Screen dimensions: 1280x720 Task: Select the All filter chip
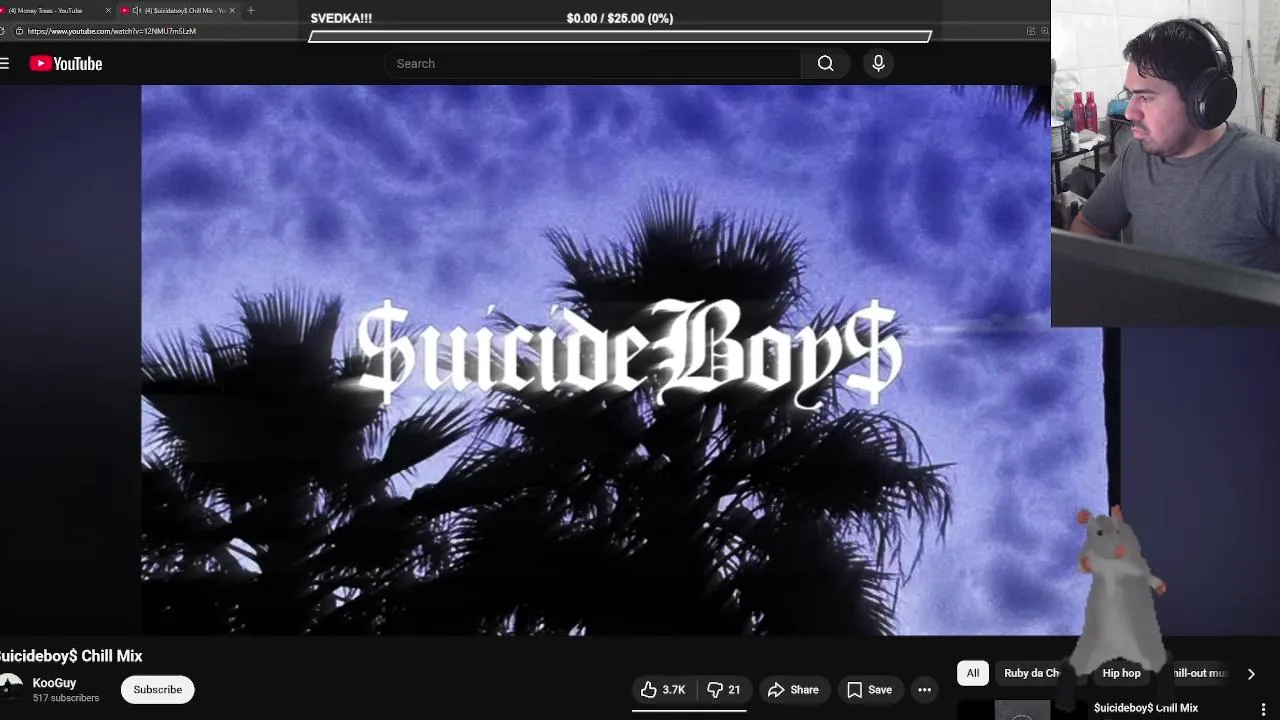973,673
